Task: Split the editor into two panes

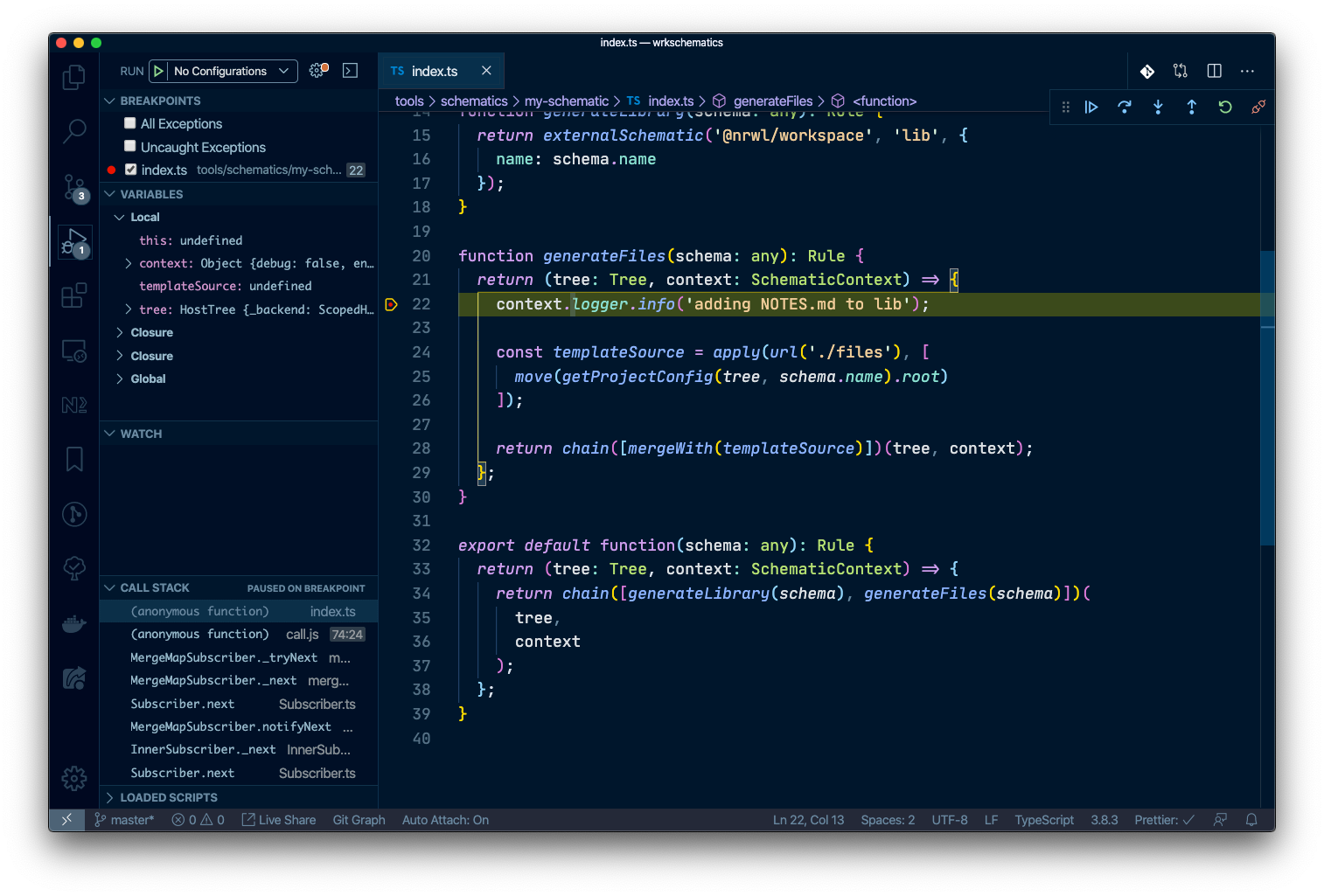Action: coord(1213,71)
